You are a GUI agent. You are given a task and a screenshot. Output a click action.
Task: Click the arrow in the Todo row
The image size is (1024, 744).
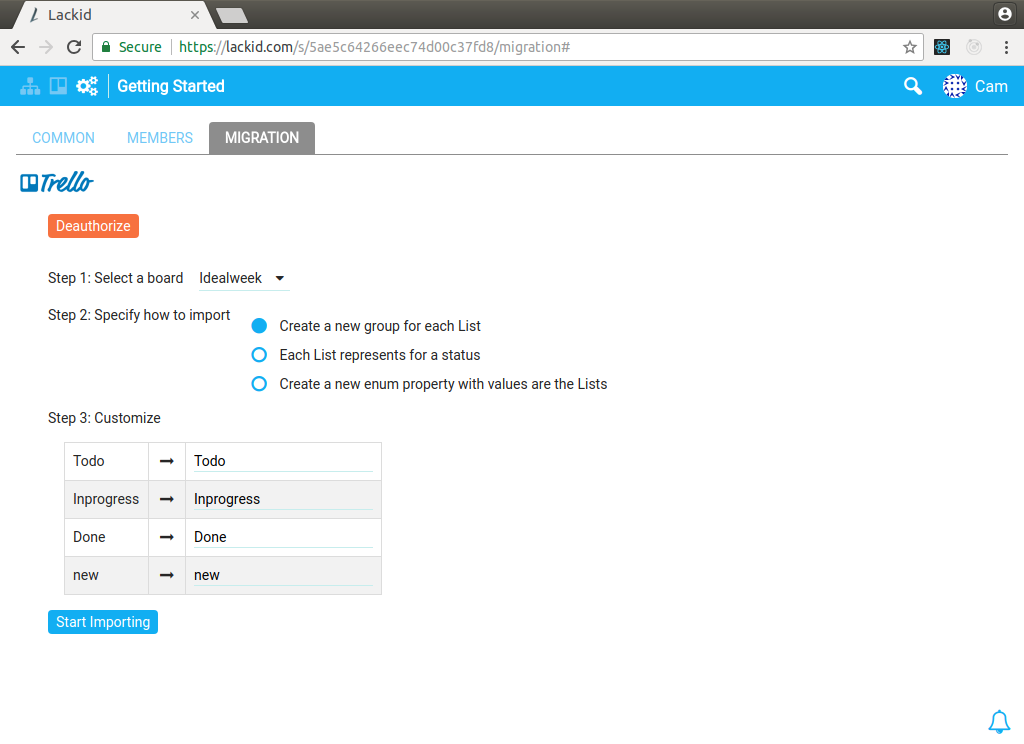(x=167, y=461)
